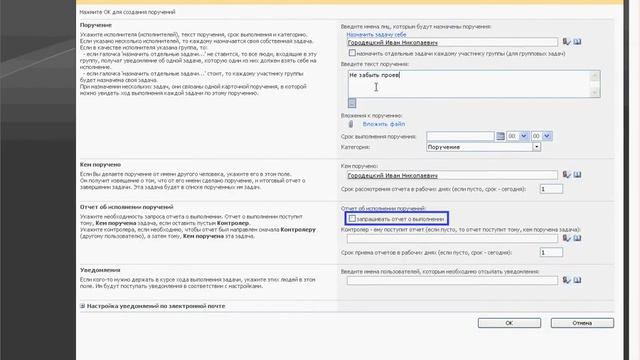
Task: Click the text area scrollbar down arrow
Action: point(595,93)
